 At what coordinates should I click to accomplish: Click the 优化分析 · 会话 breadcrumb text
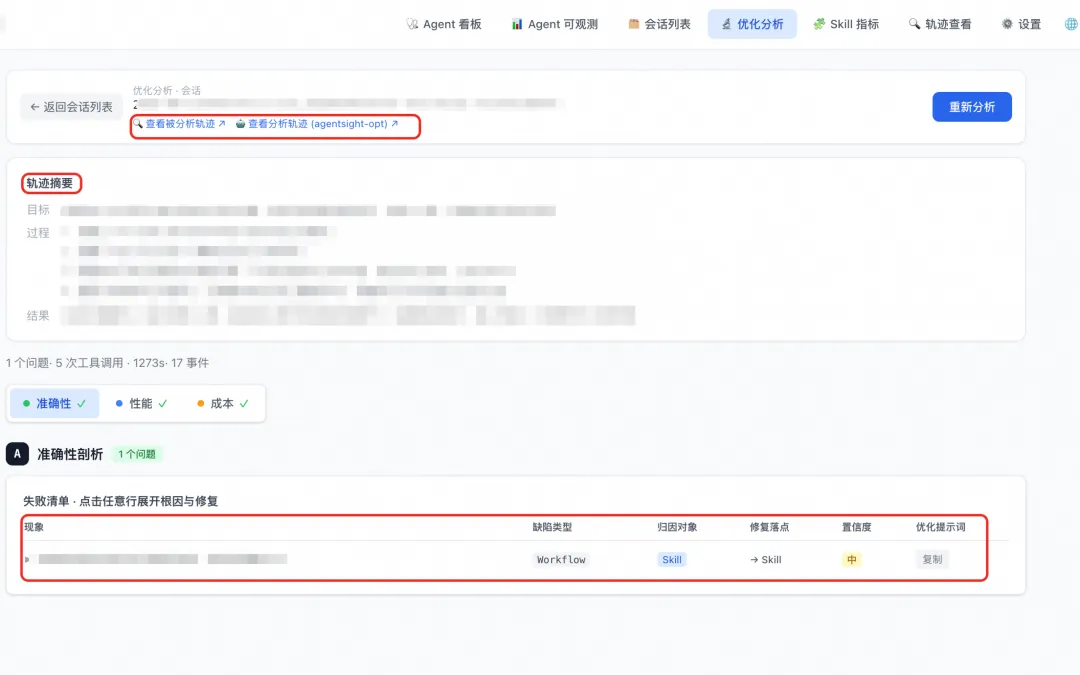click(x=167, y=90)
